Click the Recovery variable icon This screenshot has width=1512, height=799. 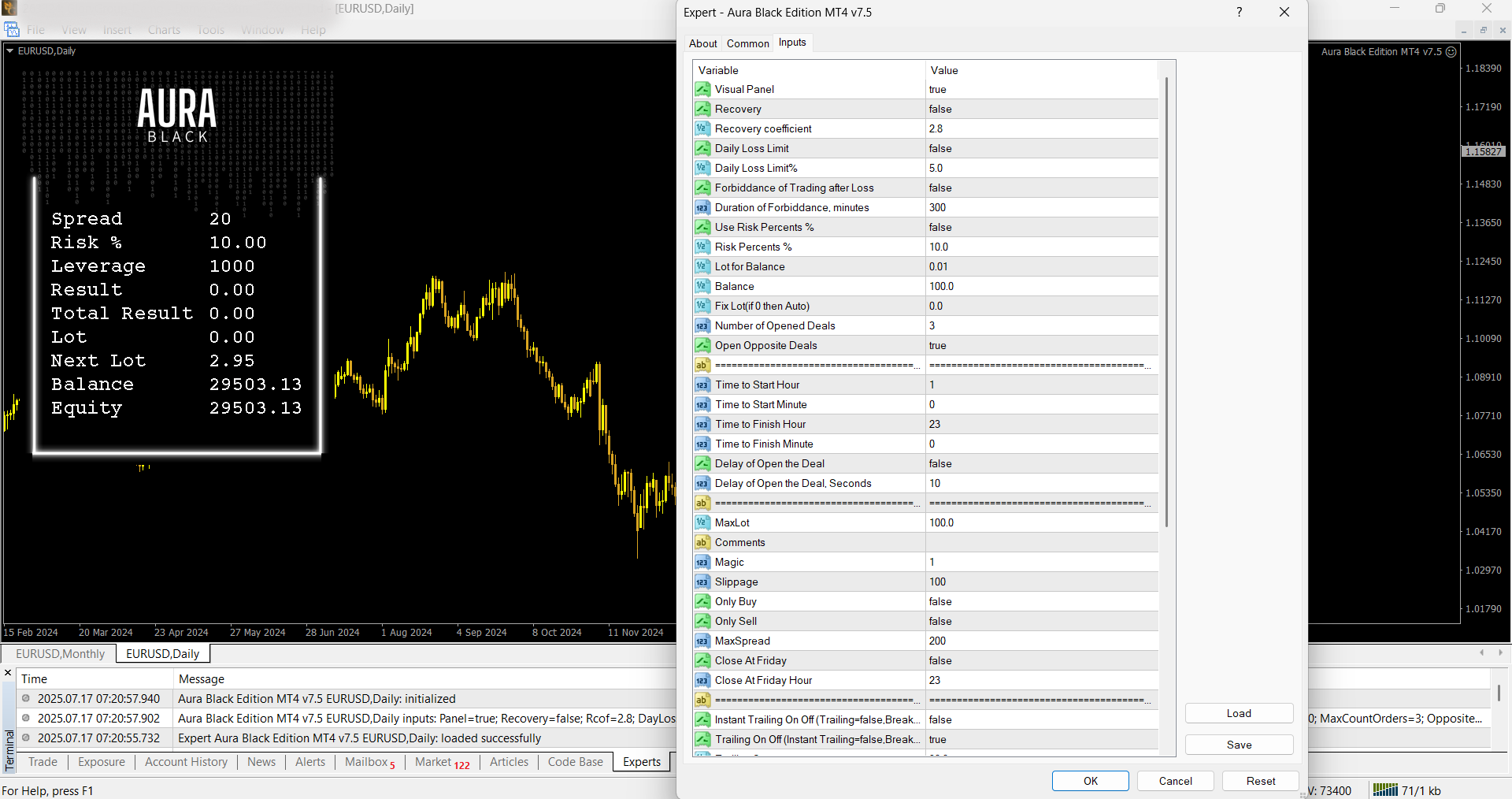coord(702,109)
